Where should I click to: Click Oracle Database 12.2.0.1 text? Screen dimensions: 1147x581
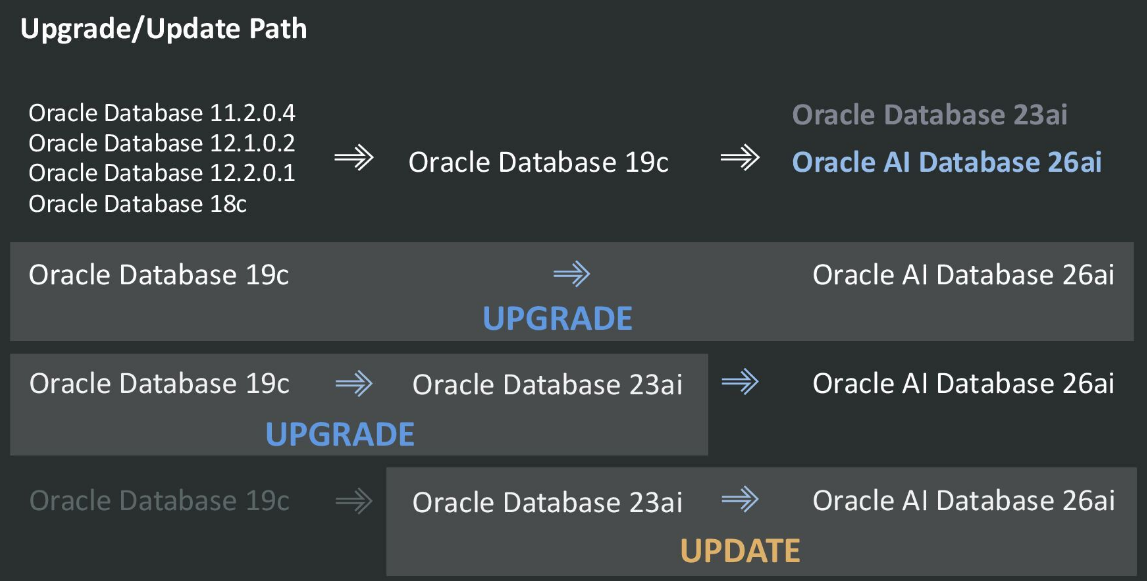162,173
